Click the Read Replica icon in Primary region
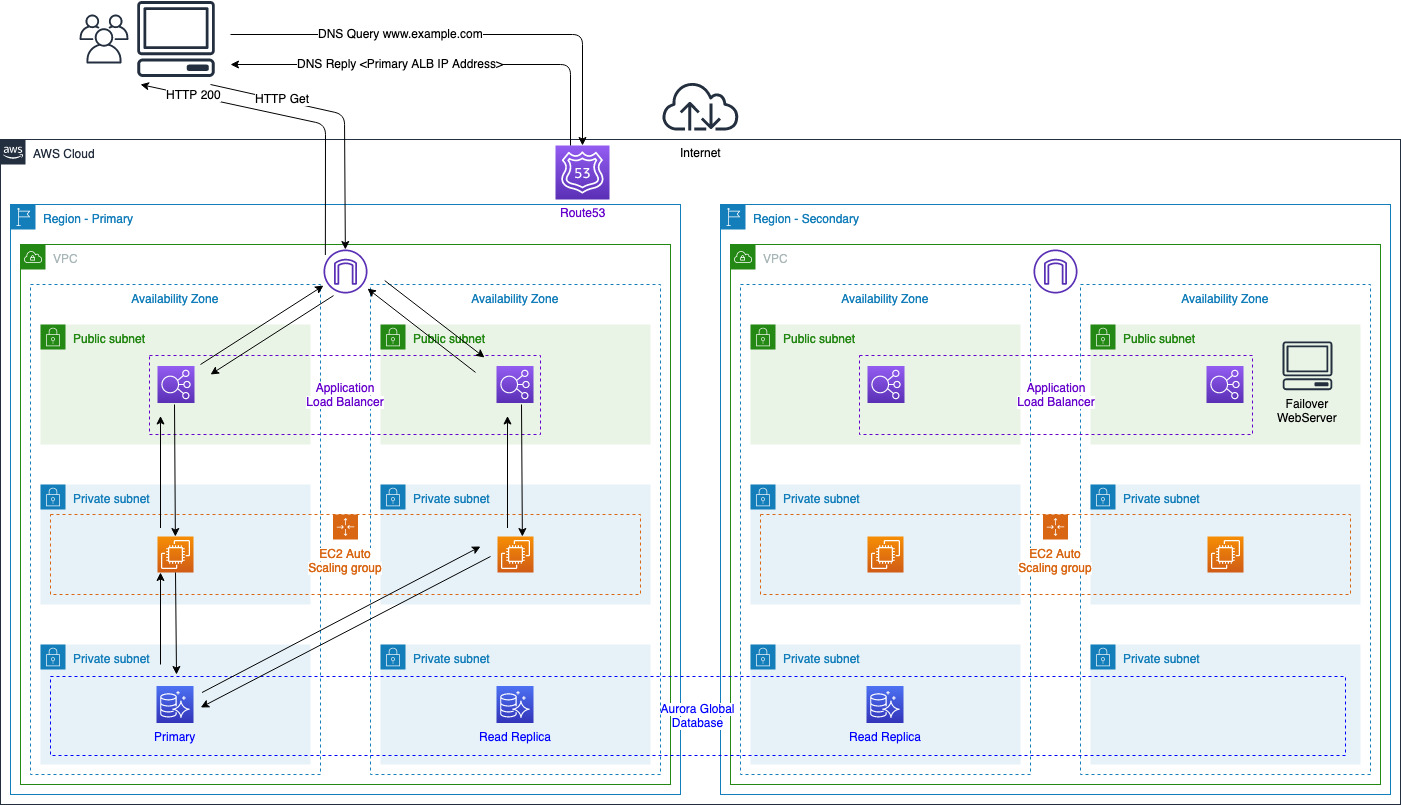 (515, 704)
